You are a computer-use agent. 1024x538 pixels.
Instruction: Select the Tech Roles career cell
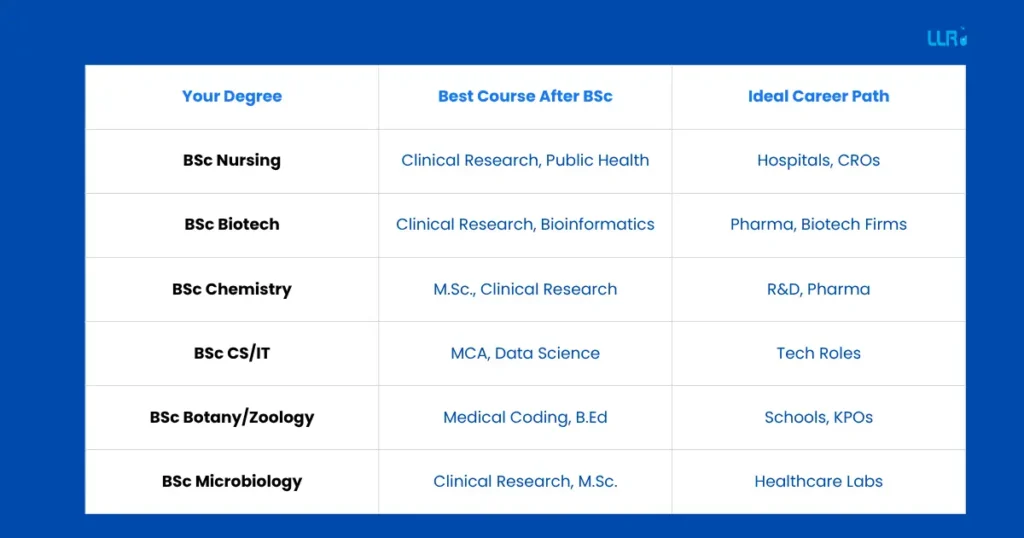pyautogui.click(x=818, y=353)
